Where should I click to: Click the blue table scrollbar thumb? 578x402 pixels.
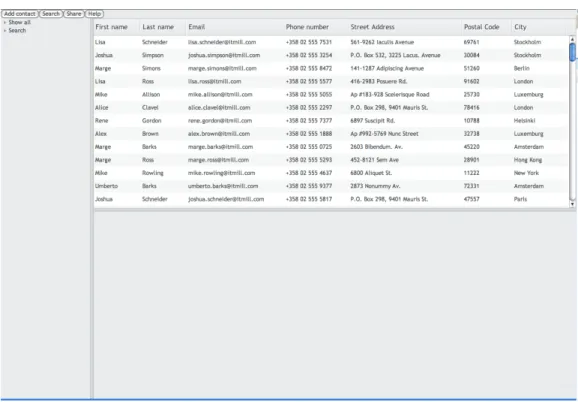(572, 52)
